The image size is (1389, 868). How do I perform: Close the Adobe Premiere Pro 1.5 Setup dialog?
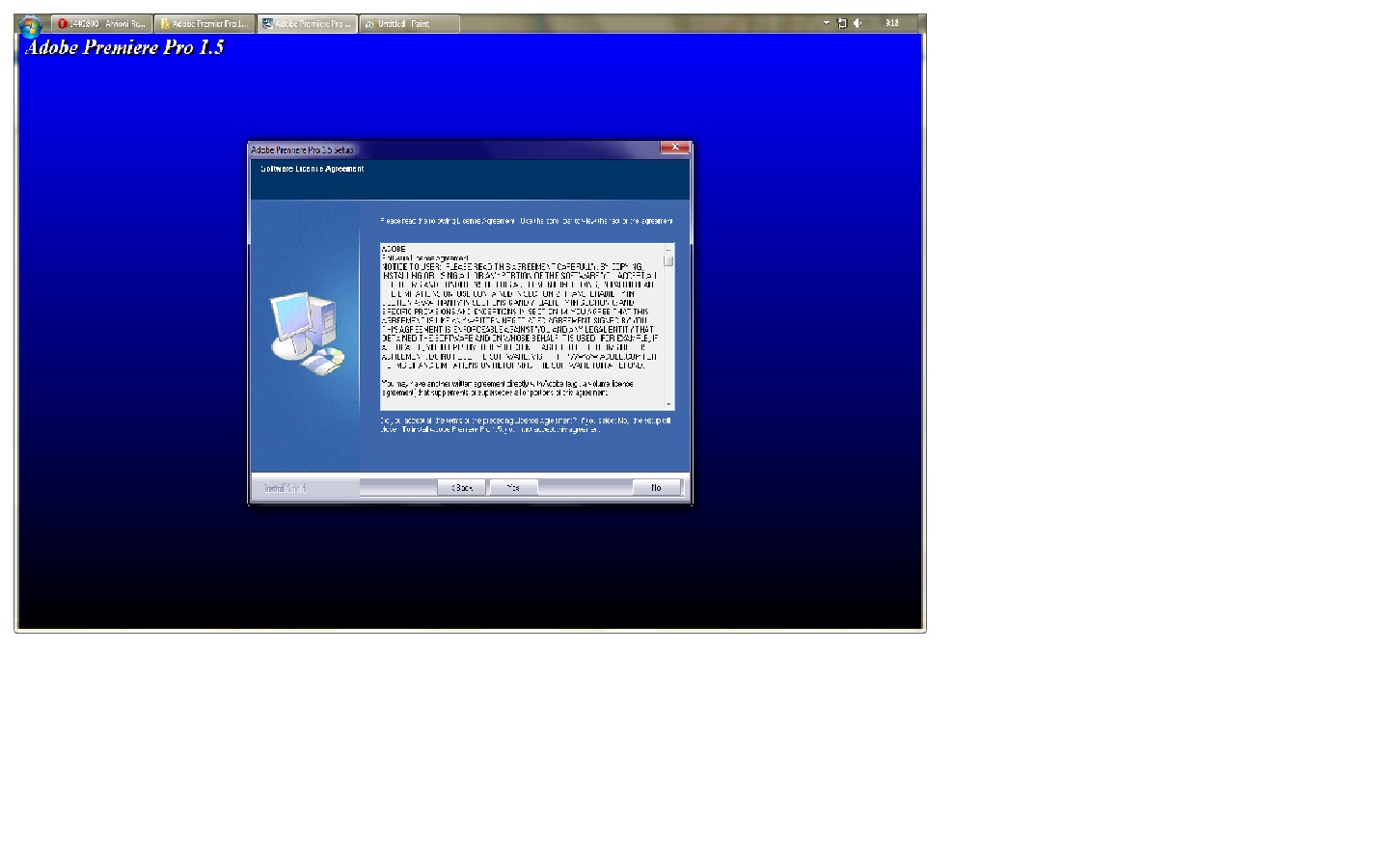pyautogui.click(x=675, y=148)
